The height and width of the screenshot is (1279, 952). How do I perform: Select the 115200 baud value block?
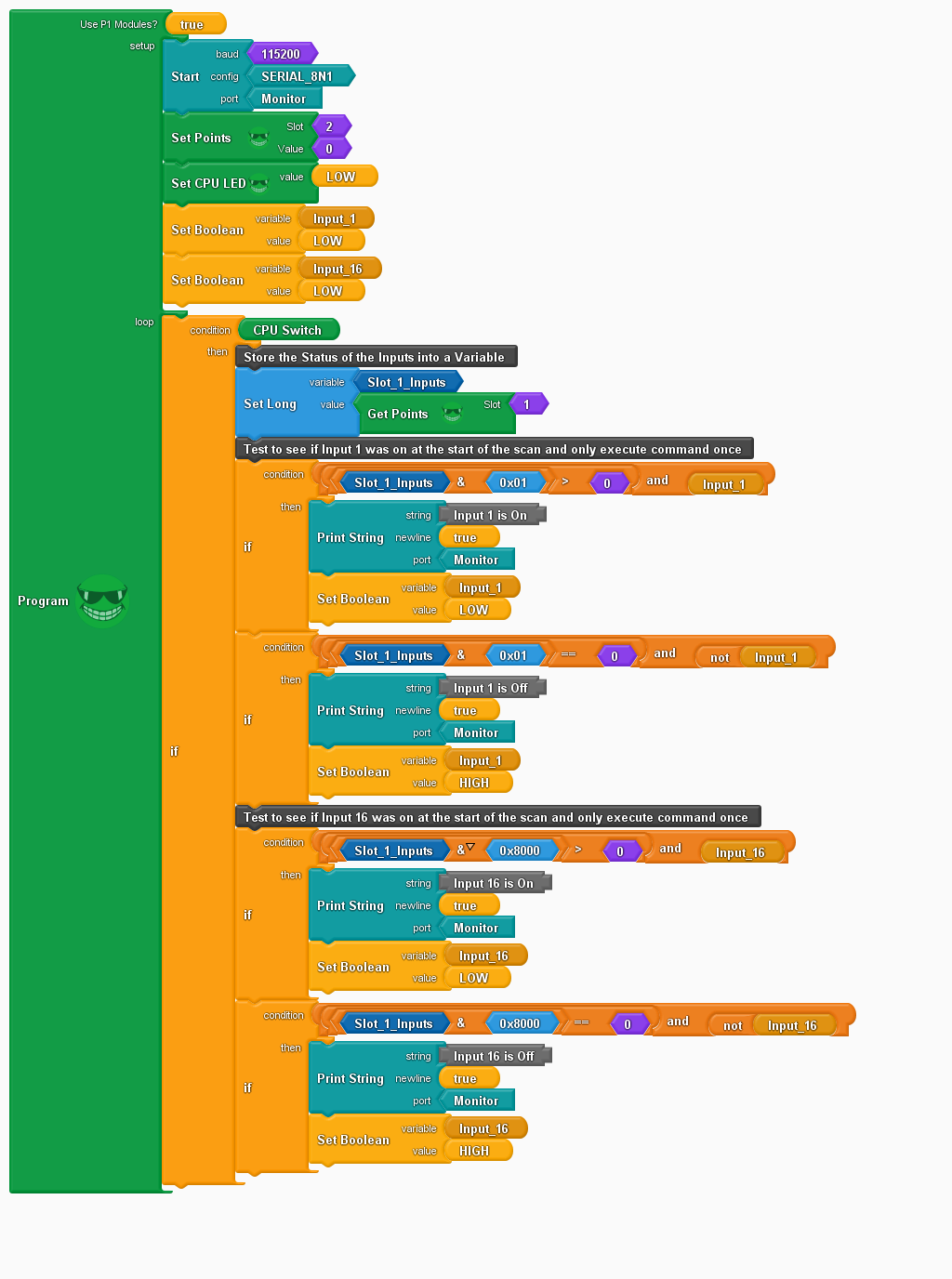(283, 54)
